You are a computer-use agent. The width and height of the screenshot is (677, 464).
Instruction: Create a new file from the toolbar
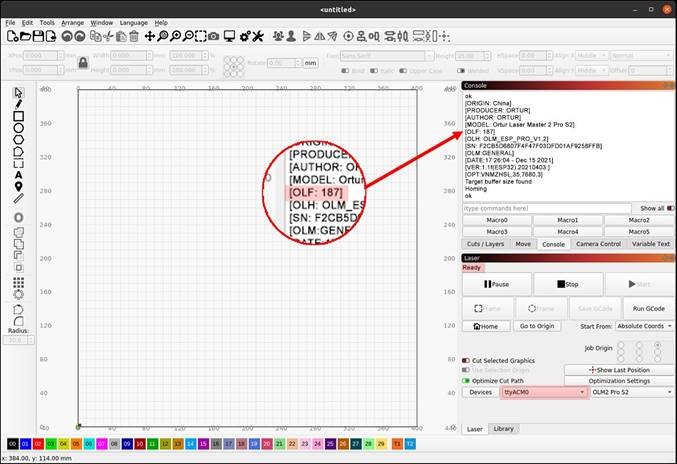click(x=12, y=37)
